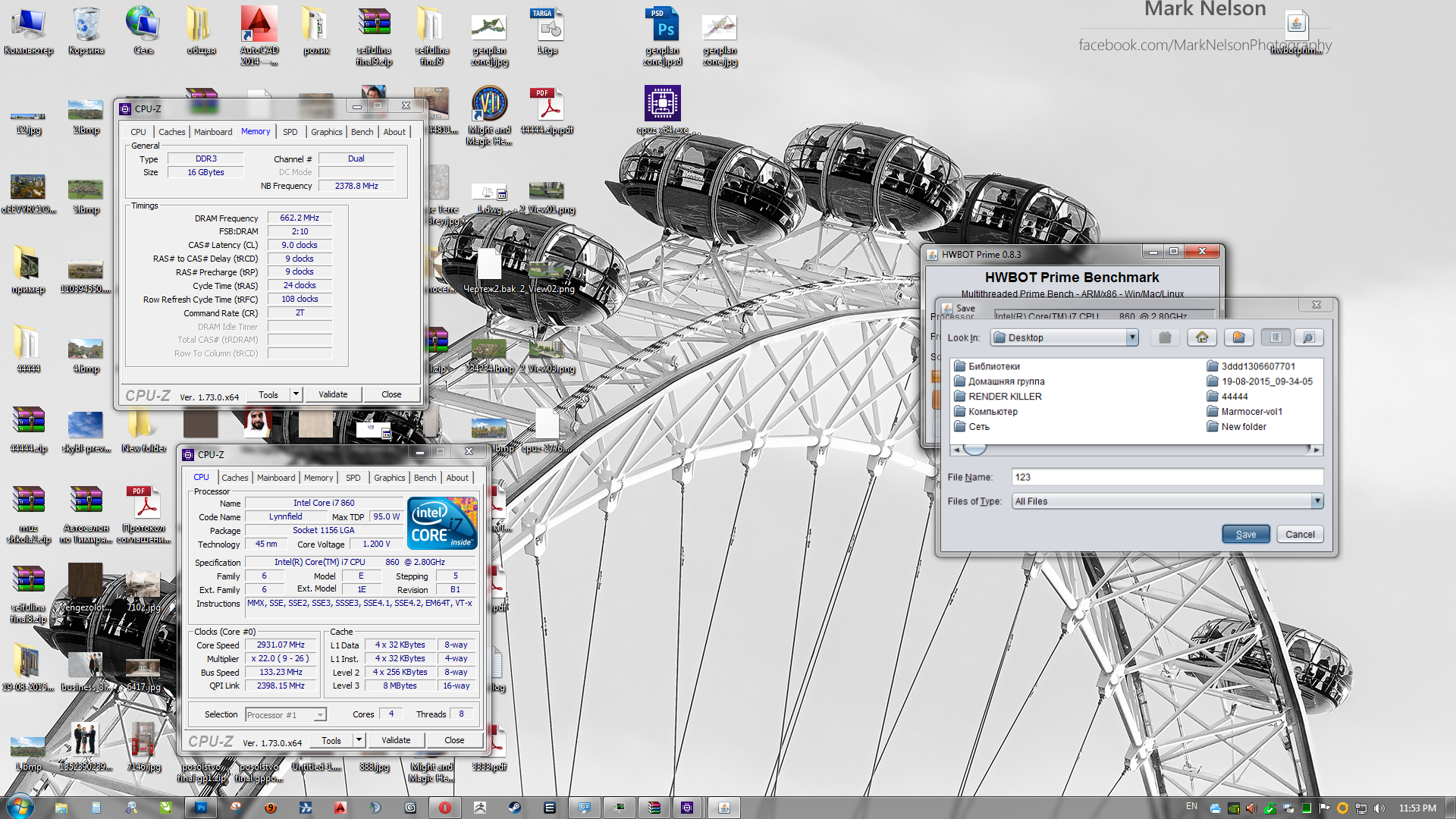Select the 3ddd1306607701 folder
This screenshot has height=819, width=1456.
(x=1250, y=366)
